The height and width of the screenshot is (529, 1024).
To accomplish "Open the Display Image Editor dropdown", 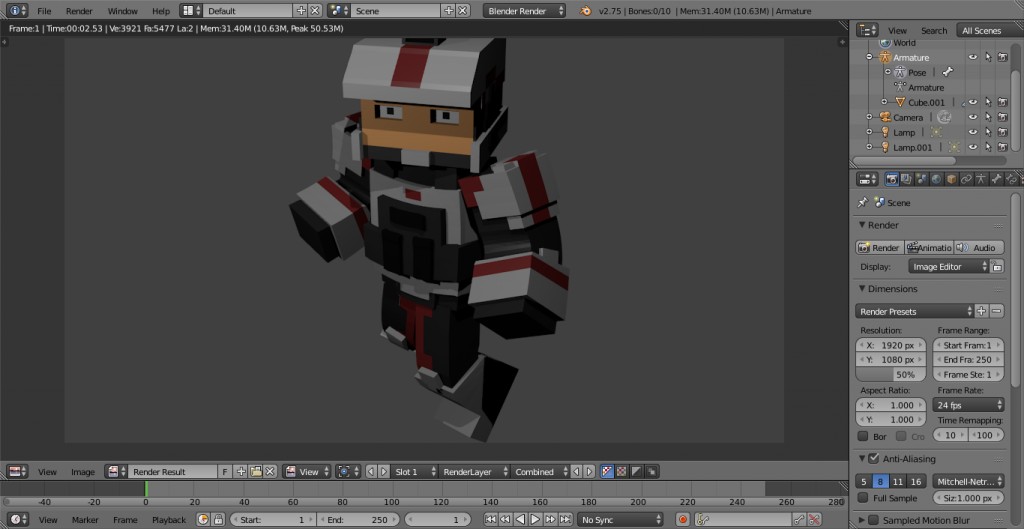I will [x=949, y=266].
